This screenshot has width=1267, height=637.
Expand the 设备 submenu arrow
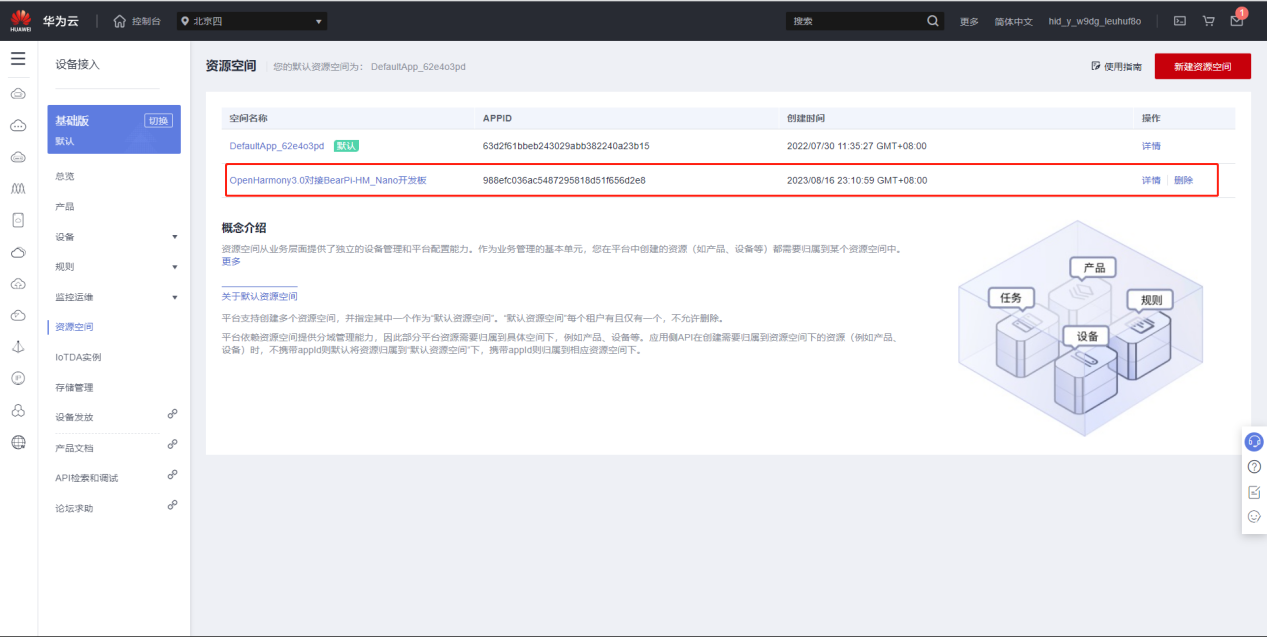(175, 237)
